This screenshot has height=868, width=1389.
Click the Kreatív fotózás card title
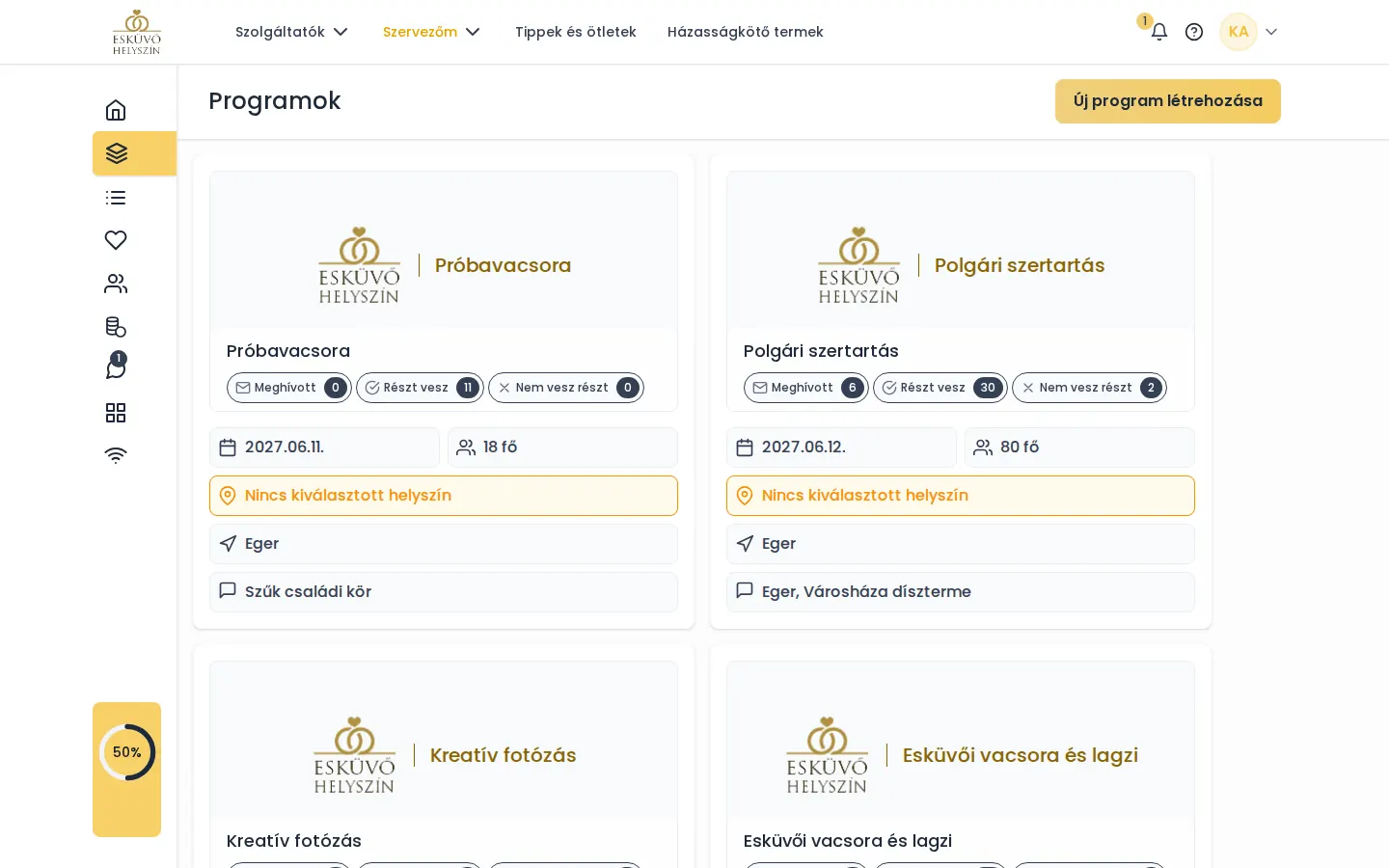[294, 841]
